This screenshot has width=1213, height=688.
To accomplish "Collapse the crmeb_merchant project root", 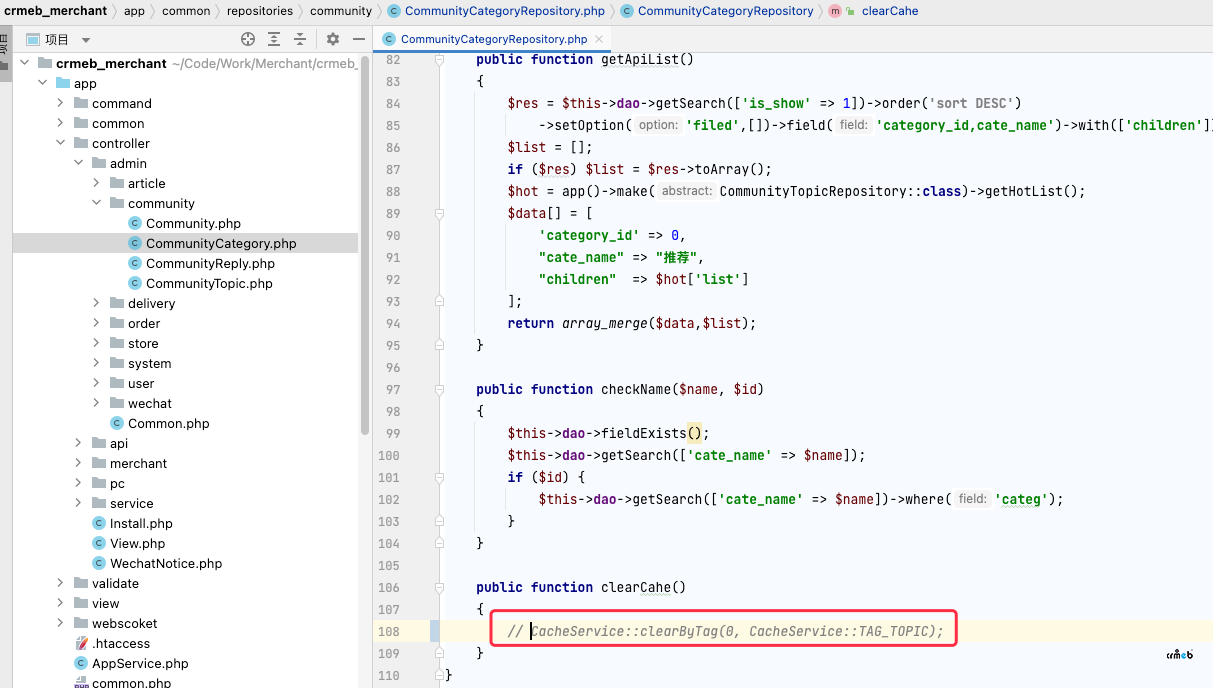I will [x=24, y=63].
